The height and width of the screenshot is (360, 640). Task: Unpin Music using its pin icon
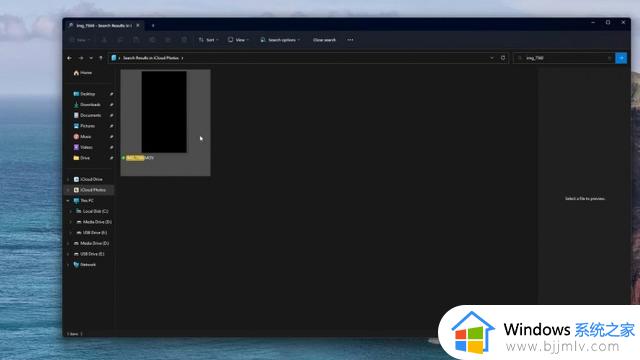[111, 136]
